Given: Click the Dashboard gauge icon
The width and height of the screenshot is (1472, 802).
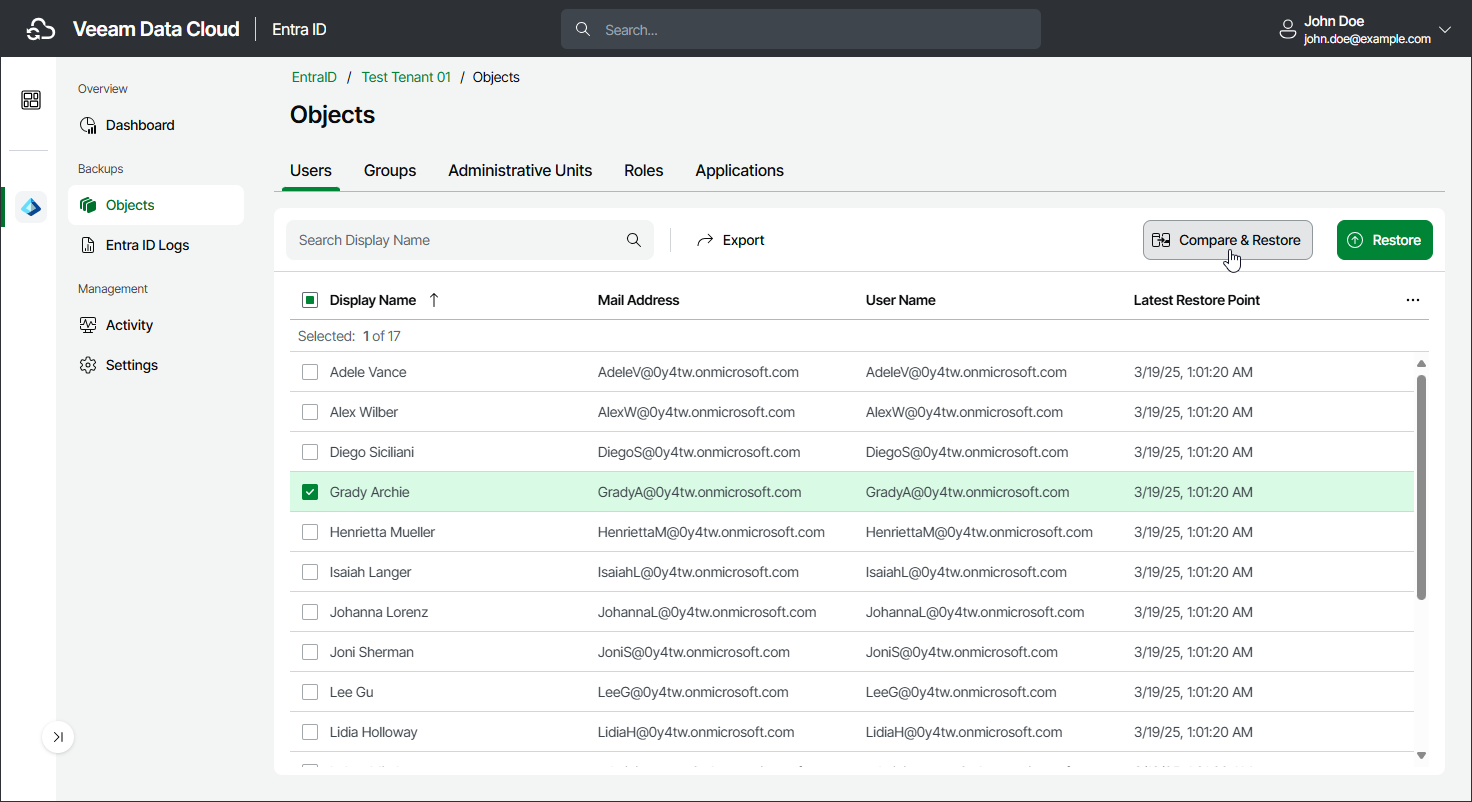Looking at the screenshot, I should click(88, 125).
